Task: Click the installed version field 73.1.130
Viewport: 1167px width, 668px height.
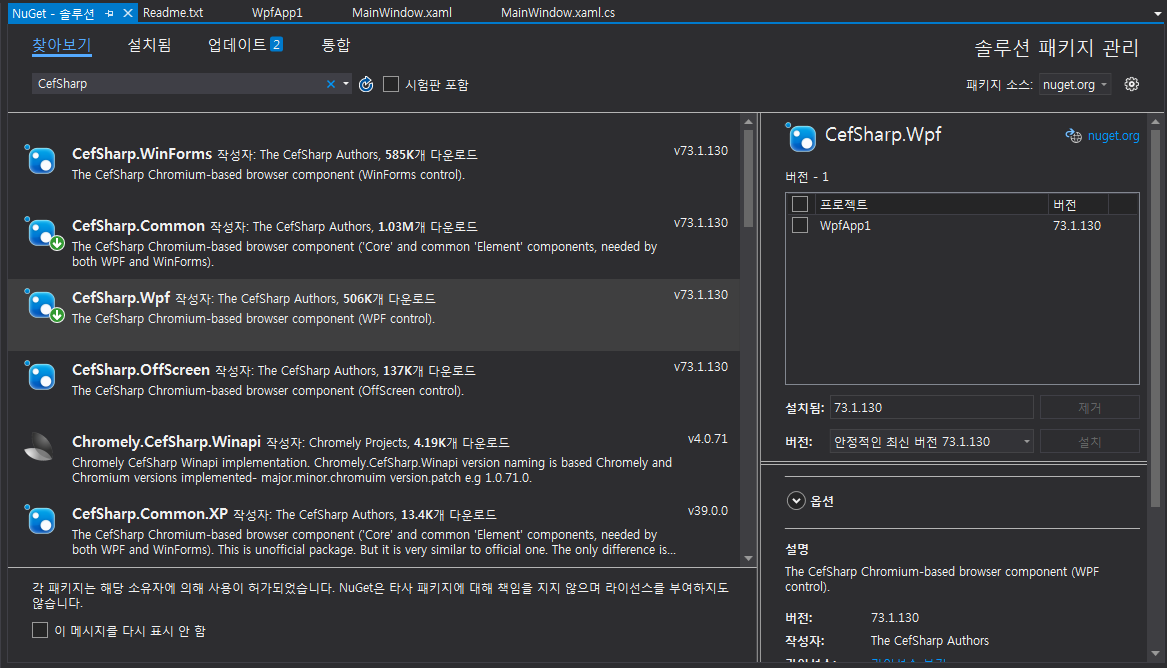Action: click(932, 408)
